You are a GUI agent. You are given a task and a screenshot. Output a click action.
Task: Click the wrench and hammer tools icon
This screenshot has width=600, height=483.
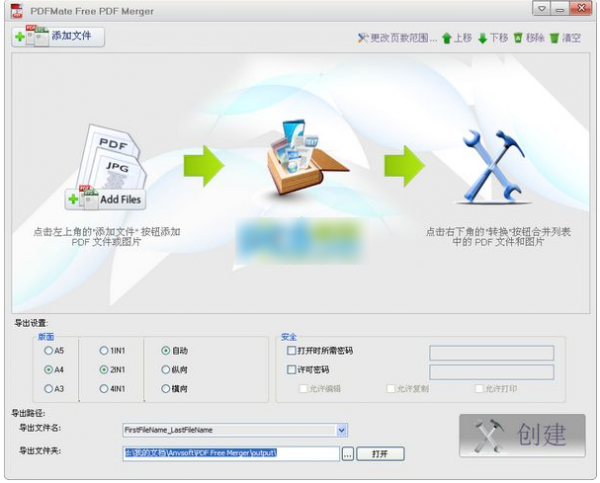[494, 166]
